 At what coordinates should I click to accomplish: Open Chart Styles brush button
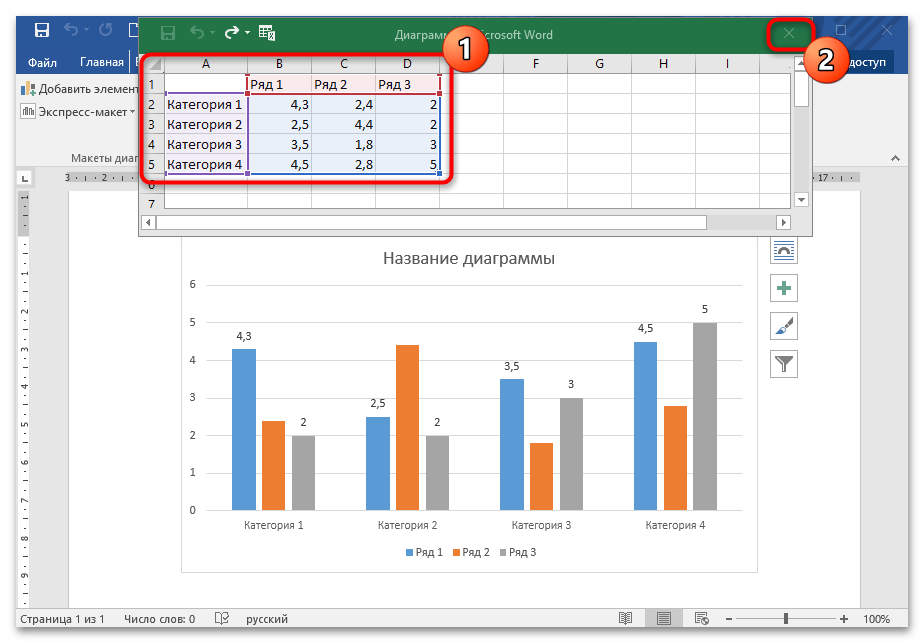point(784,326)
